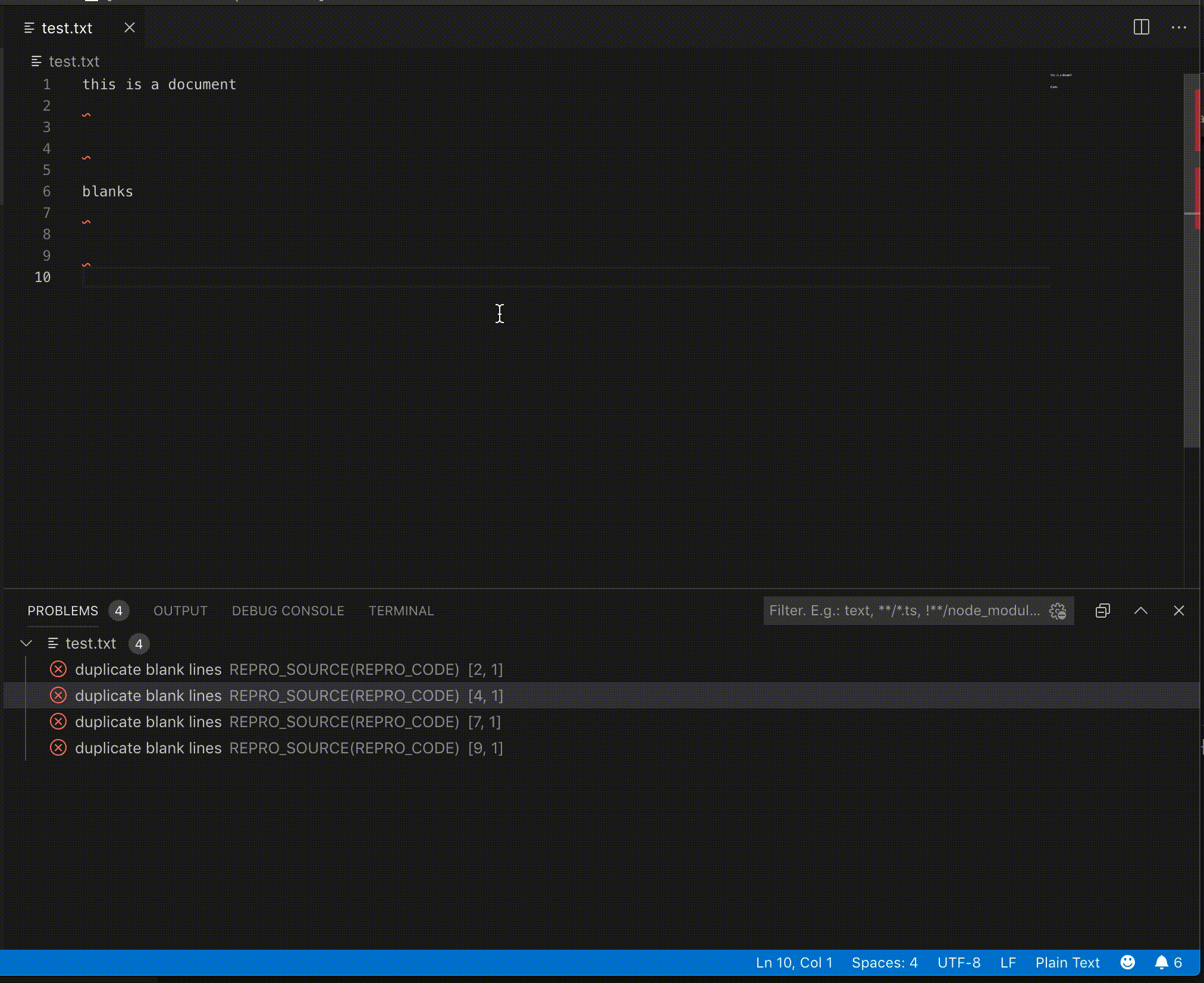1204x983 pixels.
Task: Open the editor More Actions menu
Action: pyautogui.click(x=1178, y=27)
